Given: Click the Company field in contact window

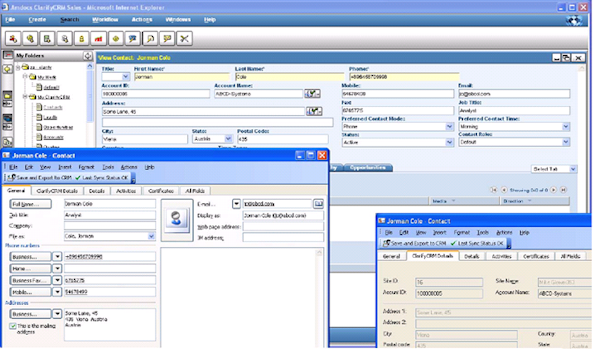Looking at the screenshot, I should (110, 226).
